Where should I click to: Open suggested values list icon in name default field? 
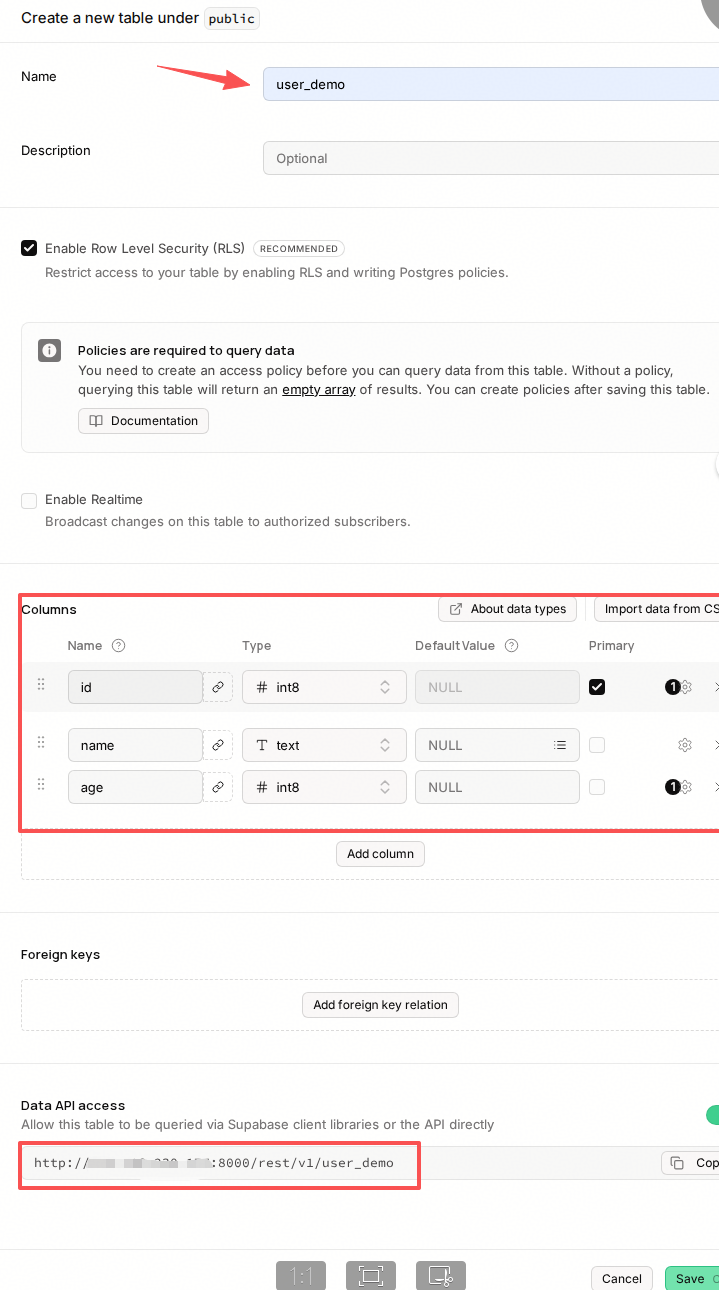(x=560, y=745)
